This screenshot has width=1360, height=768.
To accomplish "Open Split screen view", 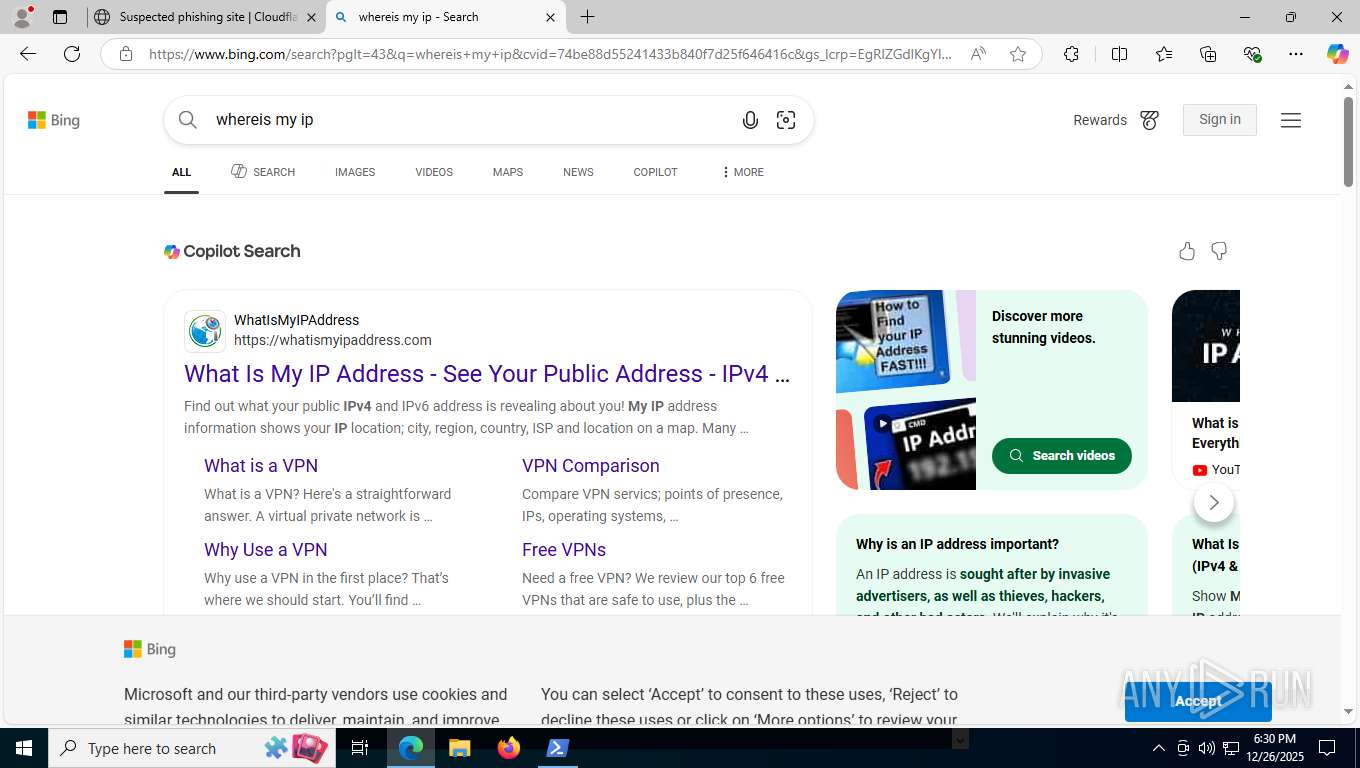I will coord(1119,54).
